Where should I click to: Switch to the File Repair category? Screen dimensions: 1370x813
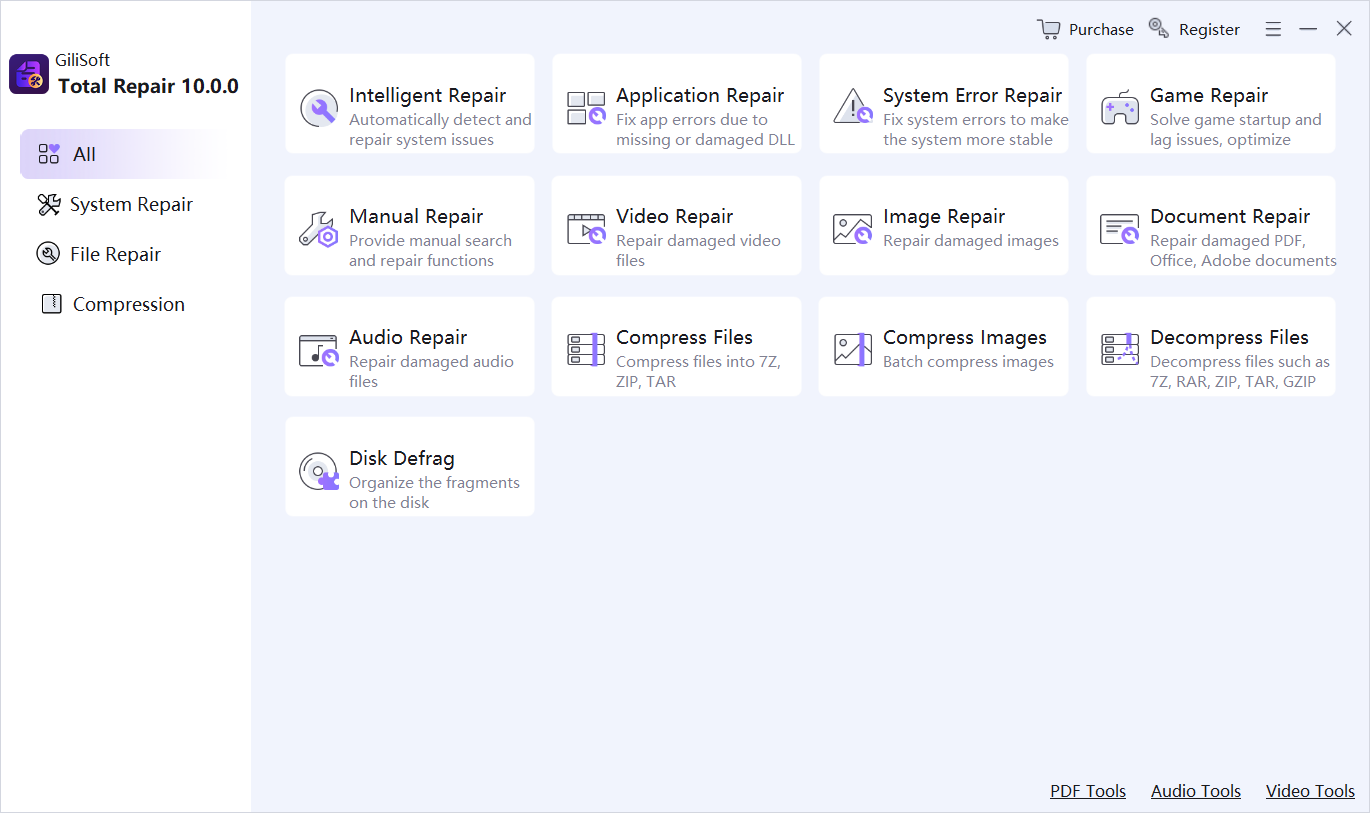click(x=122, y=254)
